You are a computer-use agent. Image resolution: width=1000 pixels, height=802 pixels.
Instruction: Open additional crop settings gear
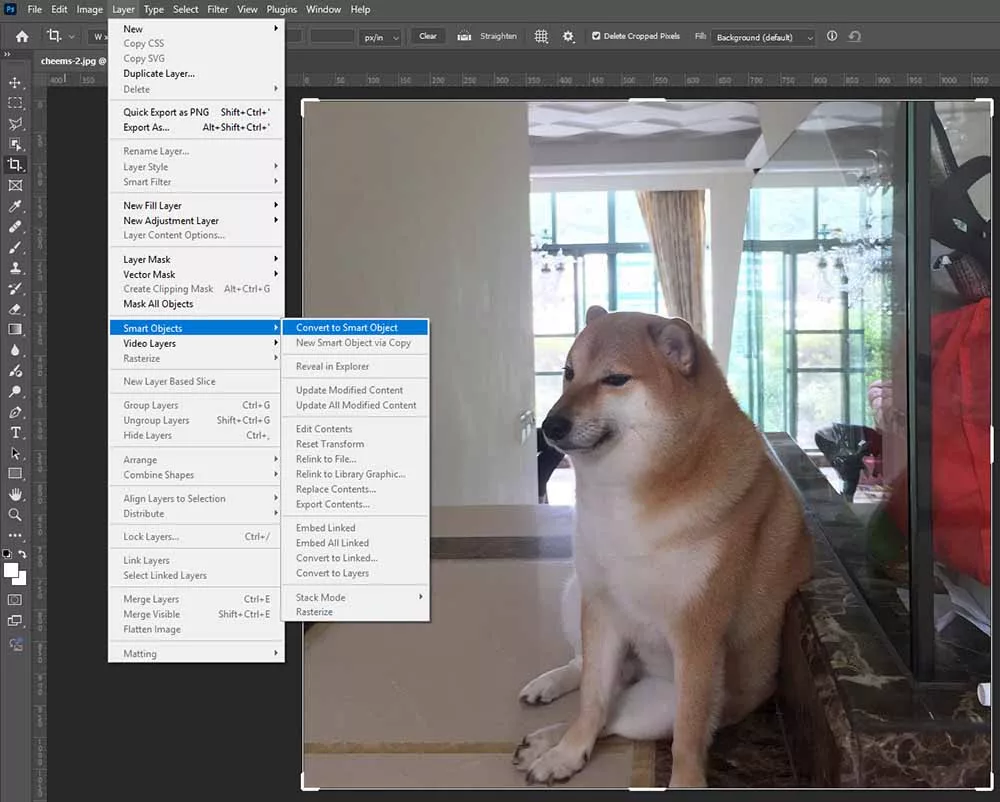[568, 36]
